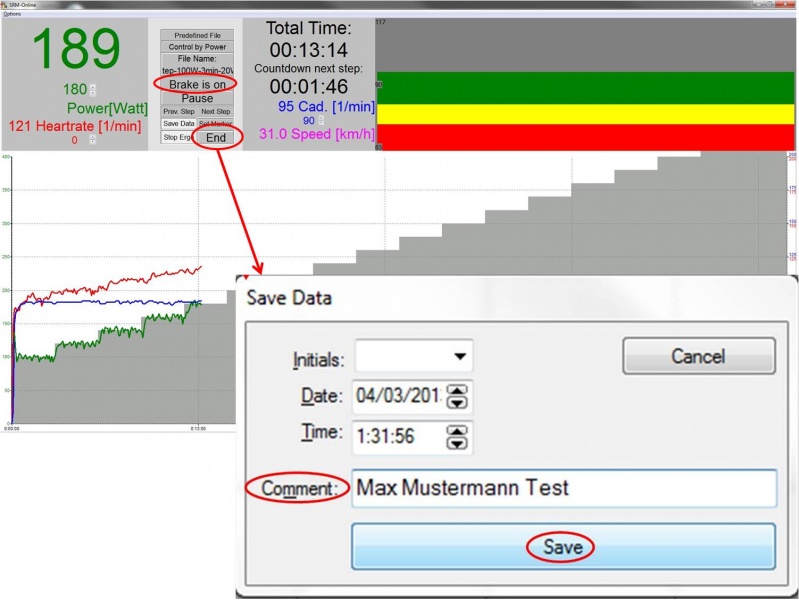Click into the Comment text field
Image resolution: width=799 pixels, height=600 pixels.
(563, 488)
